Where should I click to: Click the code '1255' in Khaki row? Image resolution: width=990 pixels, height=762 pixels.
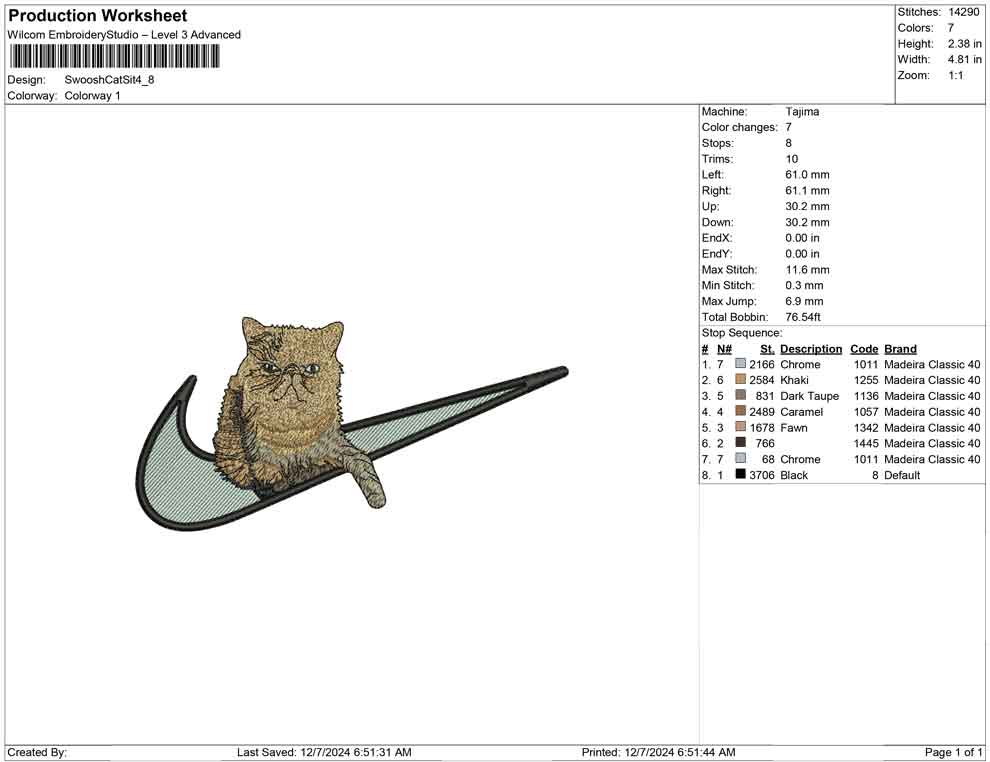click(x=866, y=380)
